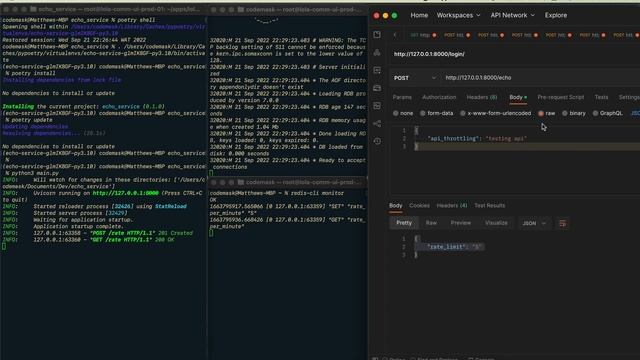Select the raw body type

[547, 113]
